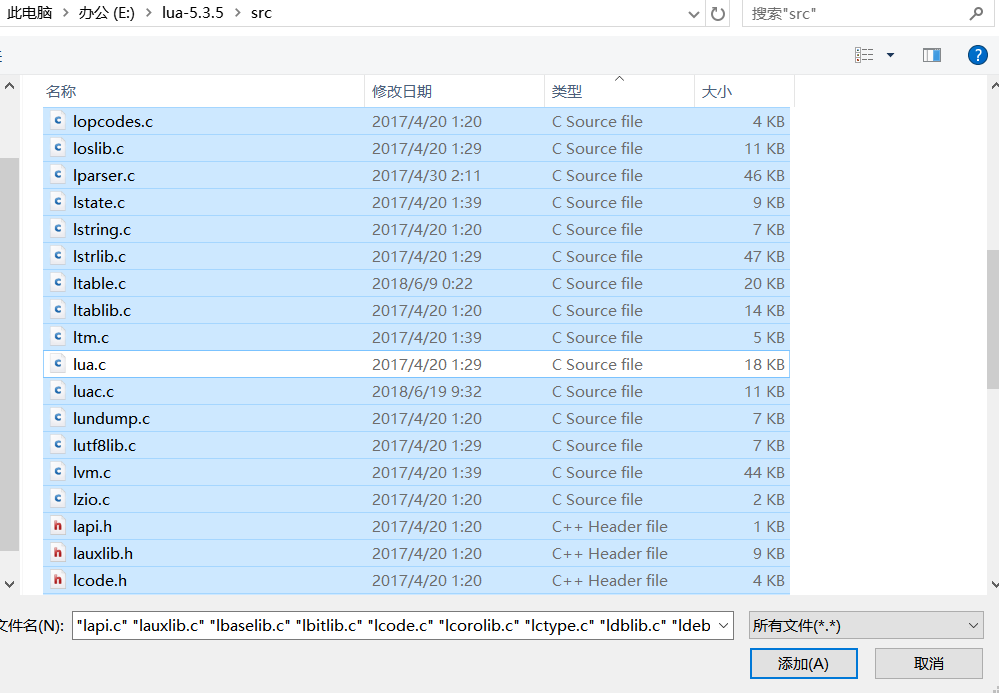The width and height of the screenshot is (999, 693).
Task: Click the 添加(A) button
Action: (803, 664)
